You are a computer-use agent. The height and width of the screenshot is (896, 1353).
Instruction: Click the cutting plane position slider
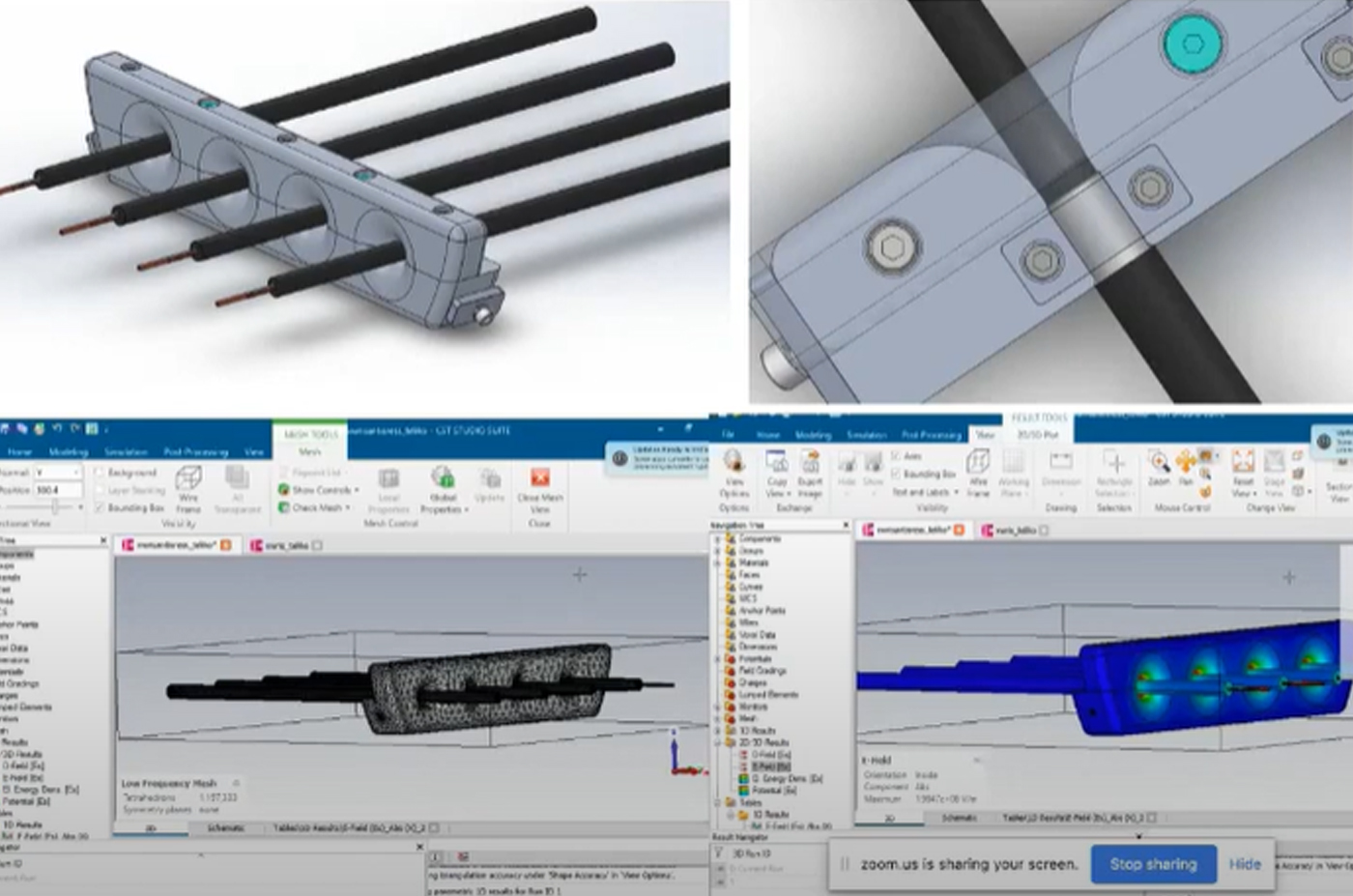click(x=54, y=507)
